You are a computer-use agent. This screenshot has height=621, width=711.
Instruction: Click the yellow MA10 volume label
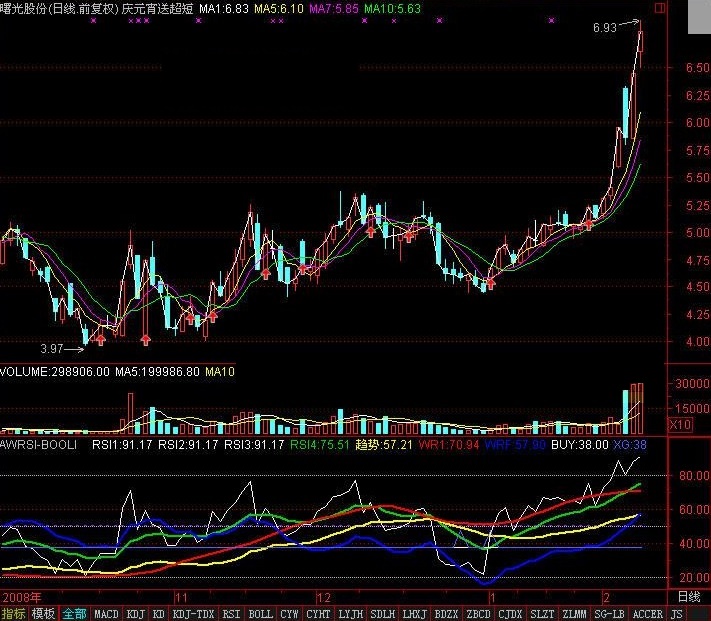220,372
